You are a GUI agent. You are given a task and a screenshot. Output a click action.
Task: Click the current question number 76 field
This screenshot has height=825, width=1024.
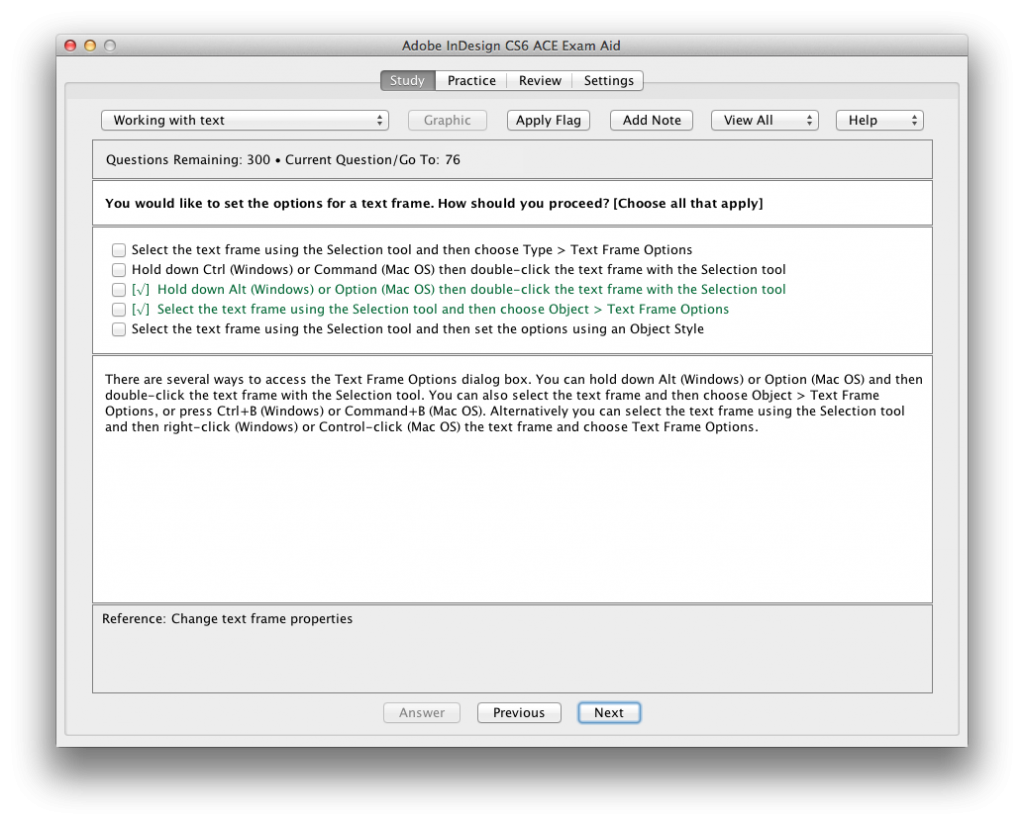[453, 160]
